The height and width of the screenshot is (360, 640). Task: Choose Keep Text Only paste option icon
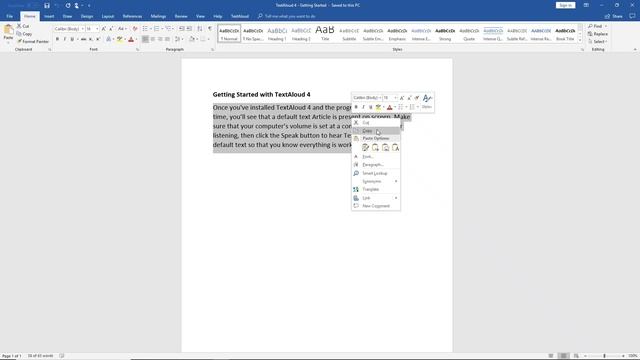point(395,147)
